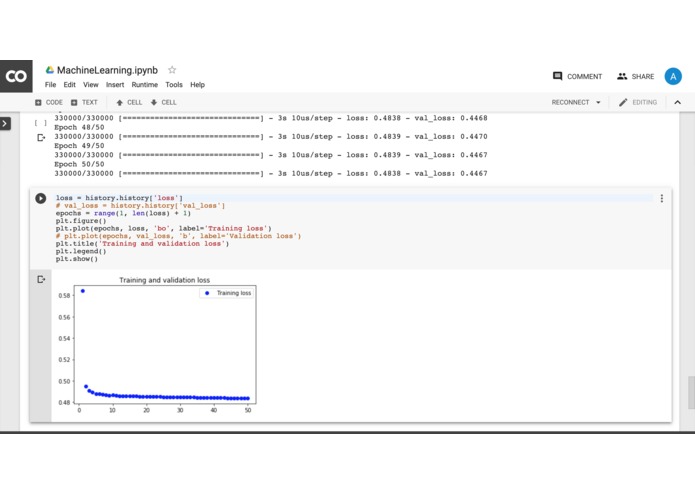
Task: Star the MachineLearning.ipynb notebook
Action: 172,70
